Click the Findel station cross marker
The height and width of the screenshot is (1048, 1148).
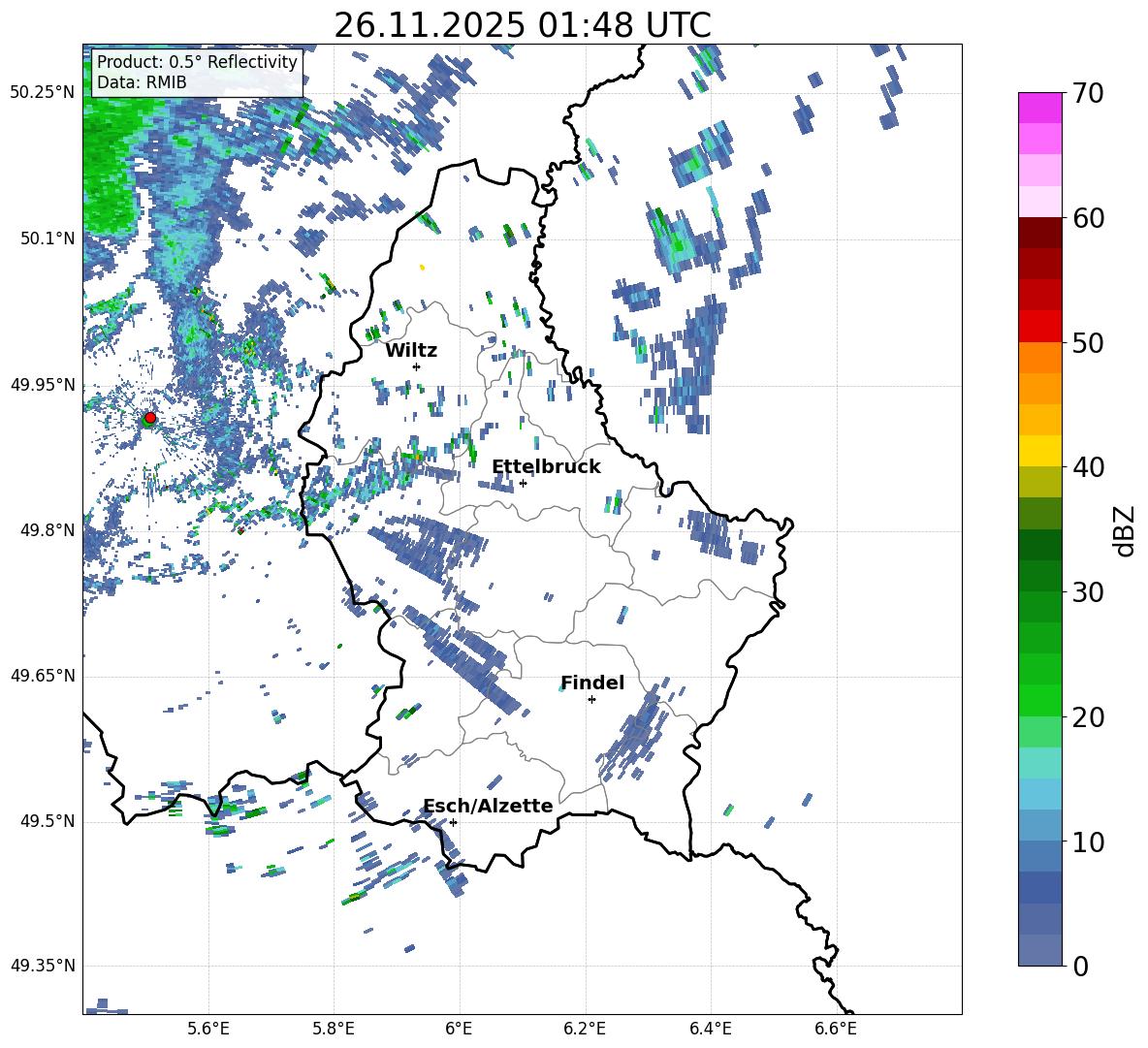point(591,700)
